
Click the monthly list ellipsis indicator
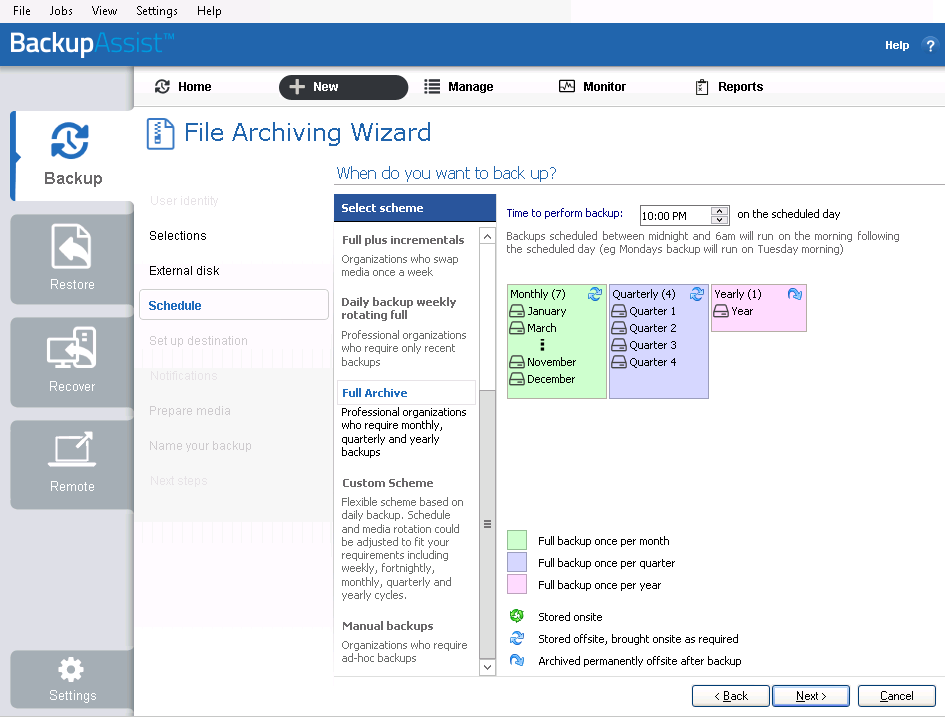pyautogui.click(x=542, y=345)
